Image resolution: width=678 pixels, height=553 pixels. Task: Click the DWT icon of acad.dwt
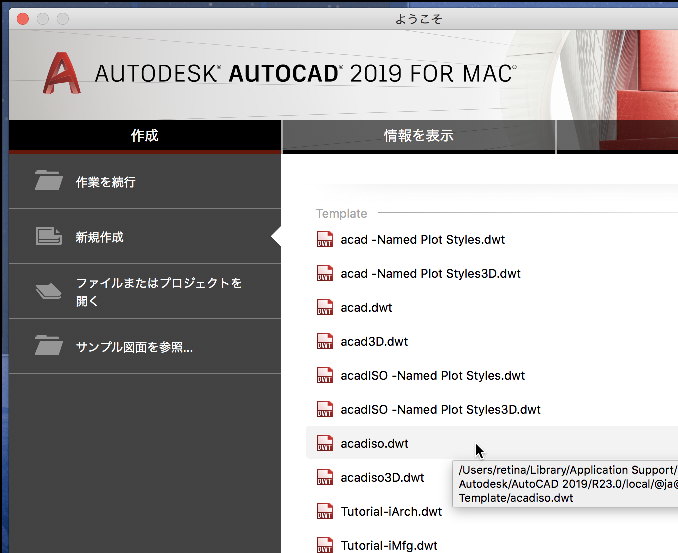click(325, 307)
